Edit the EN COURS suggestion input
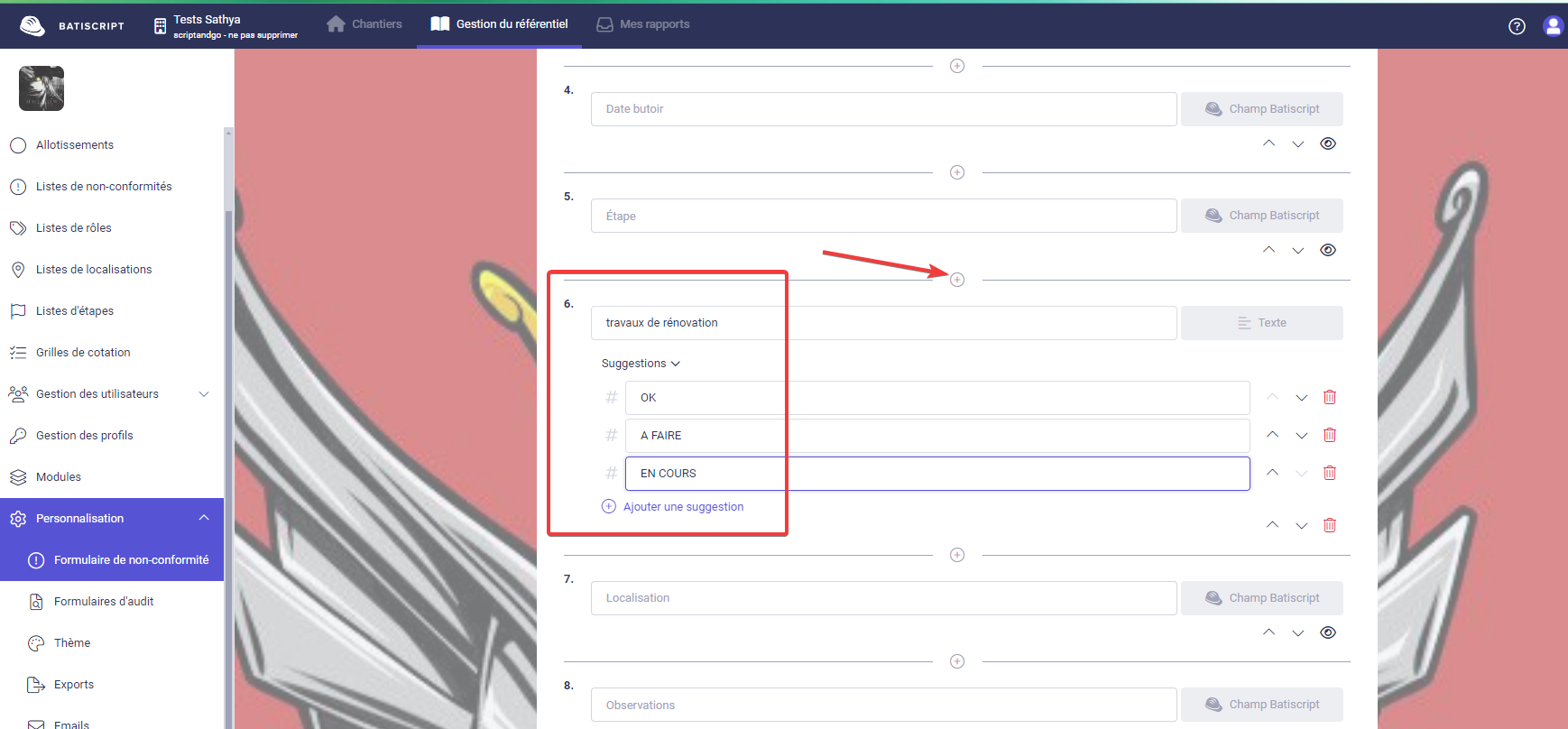Viewport: 1568px width, 729px height. coord(937,474)
